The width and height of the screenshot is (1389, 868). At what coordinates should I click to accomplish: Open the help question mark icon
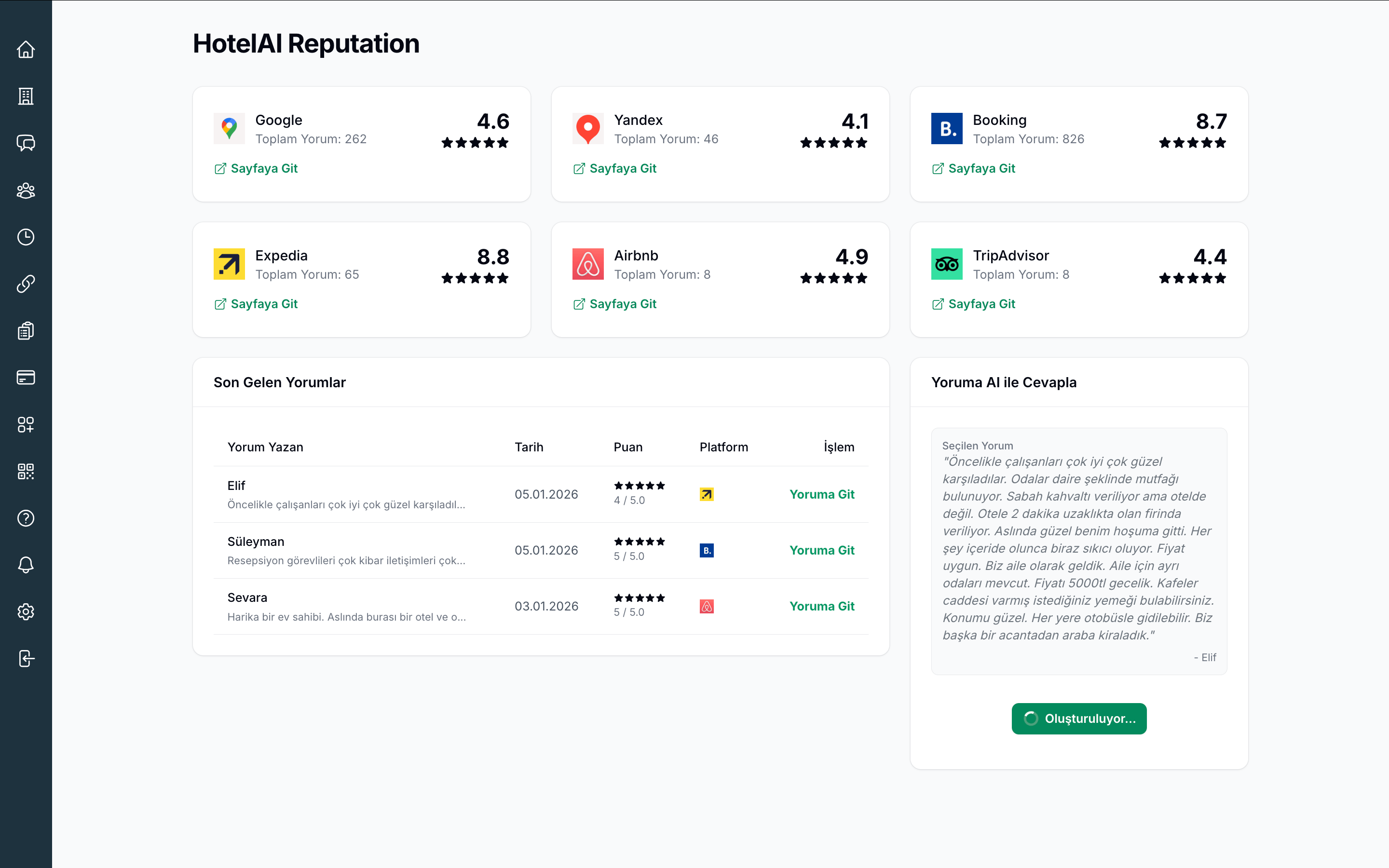(26, 518)
